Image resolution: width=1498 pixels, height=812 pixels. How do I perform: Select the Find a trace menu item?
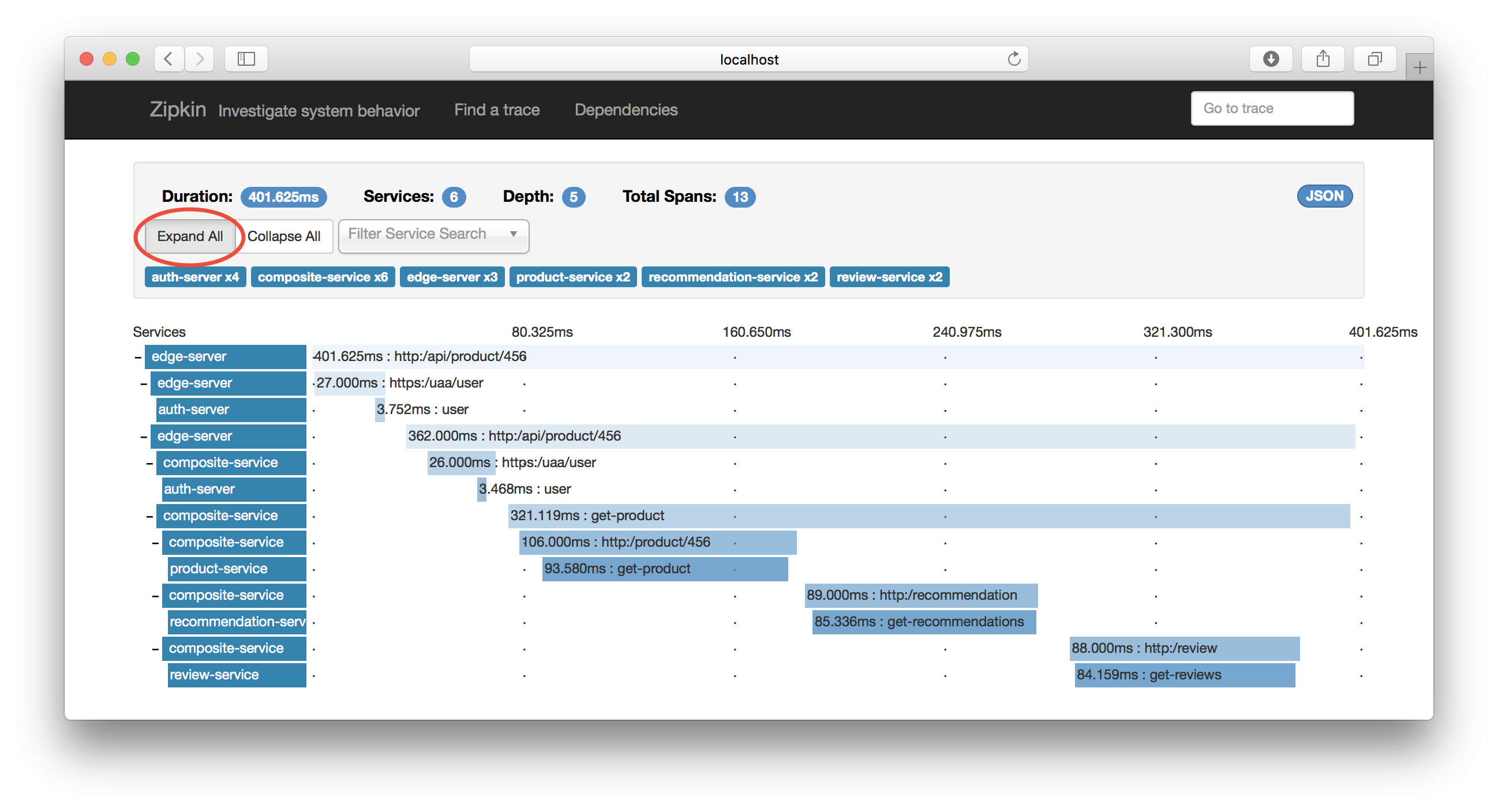point(497,110)
